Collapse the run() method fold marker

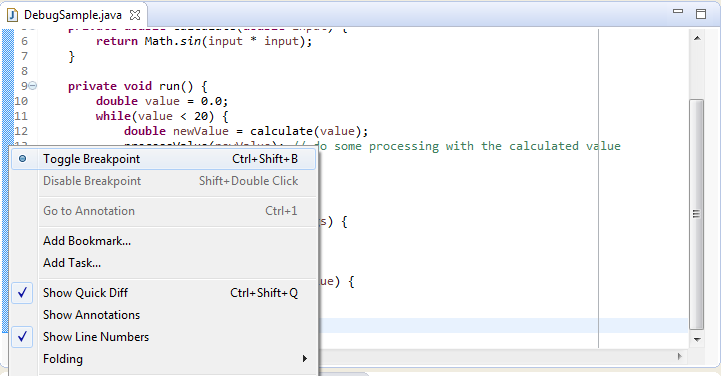33,86
